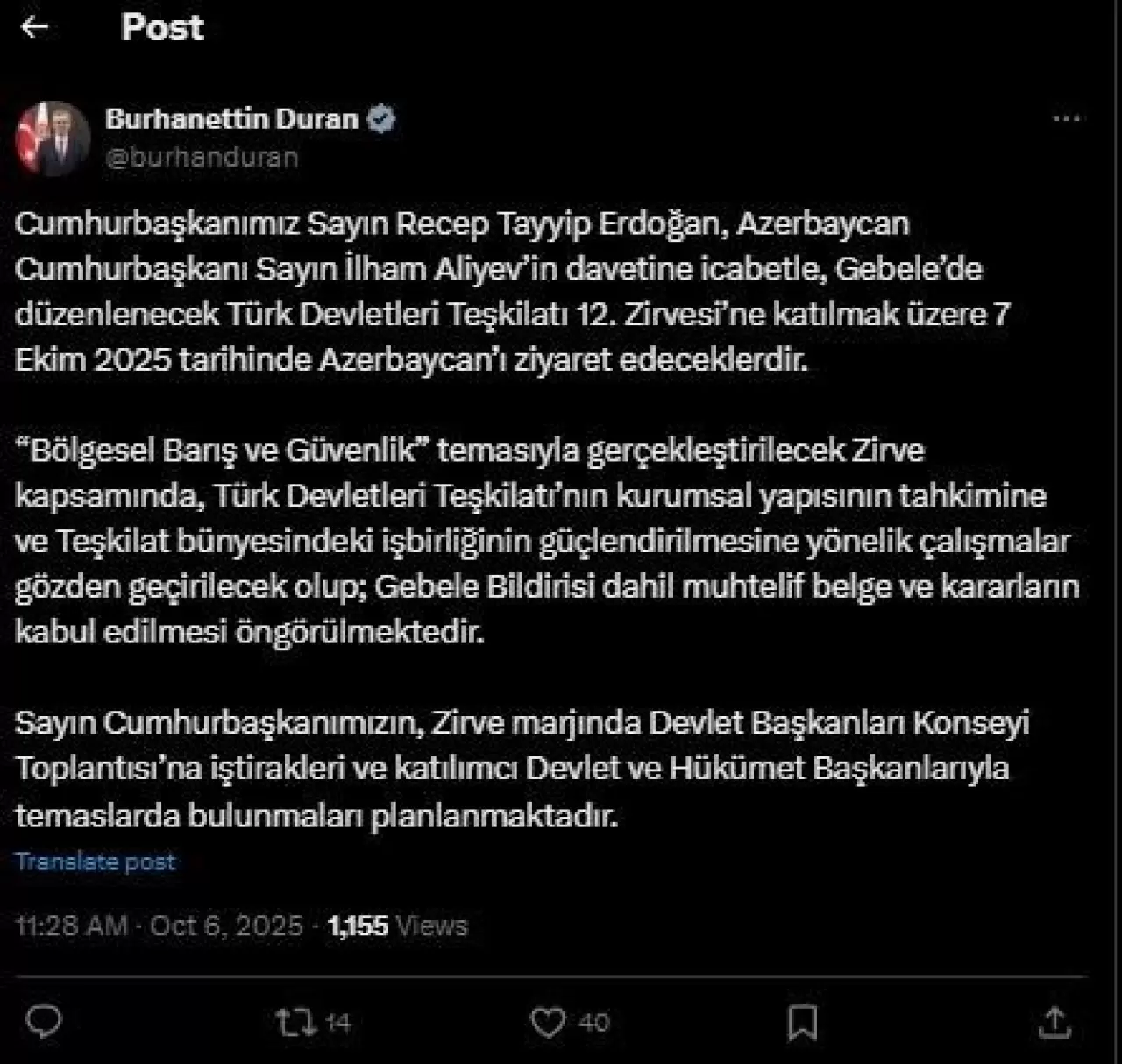
Task: Open Burhanettin Duran's profile picture
Action: point(53,138)
